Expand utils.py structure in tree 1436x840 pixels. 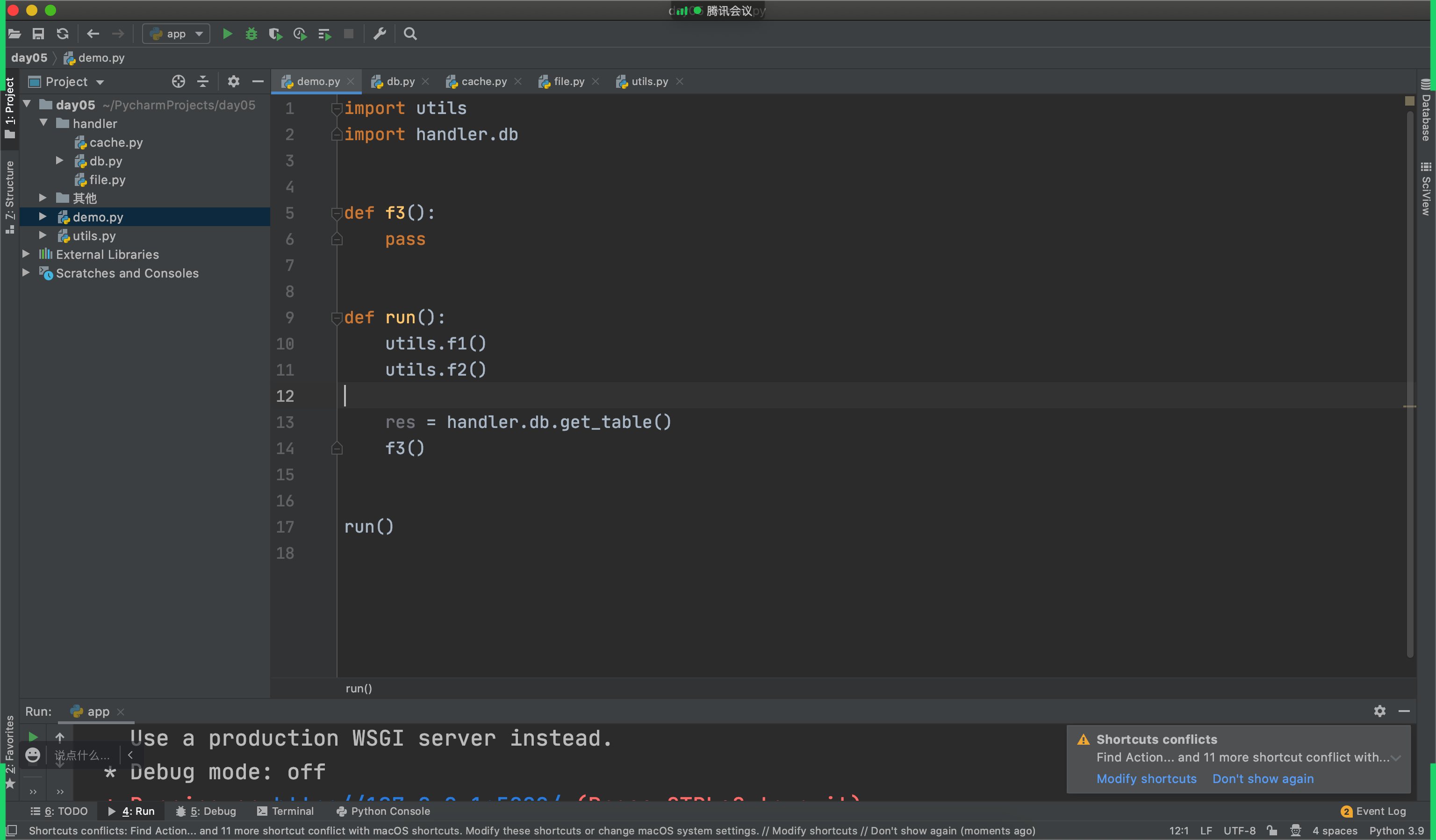pos(43,235)
